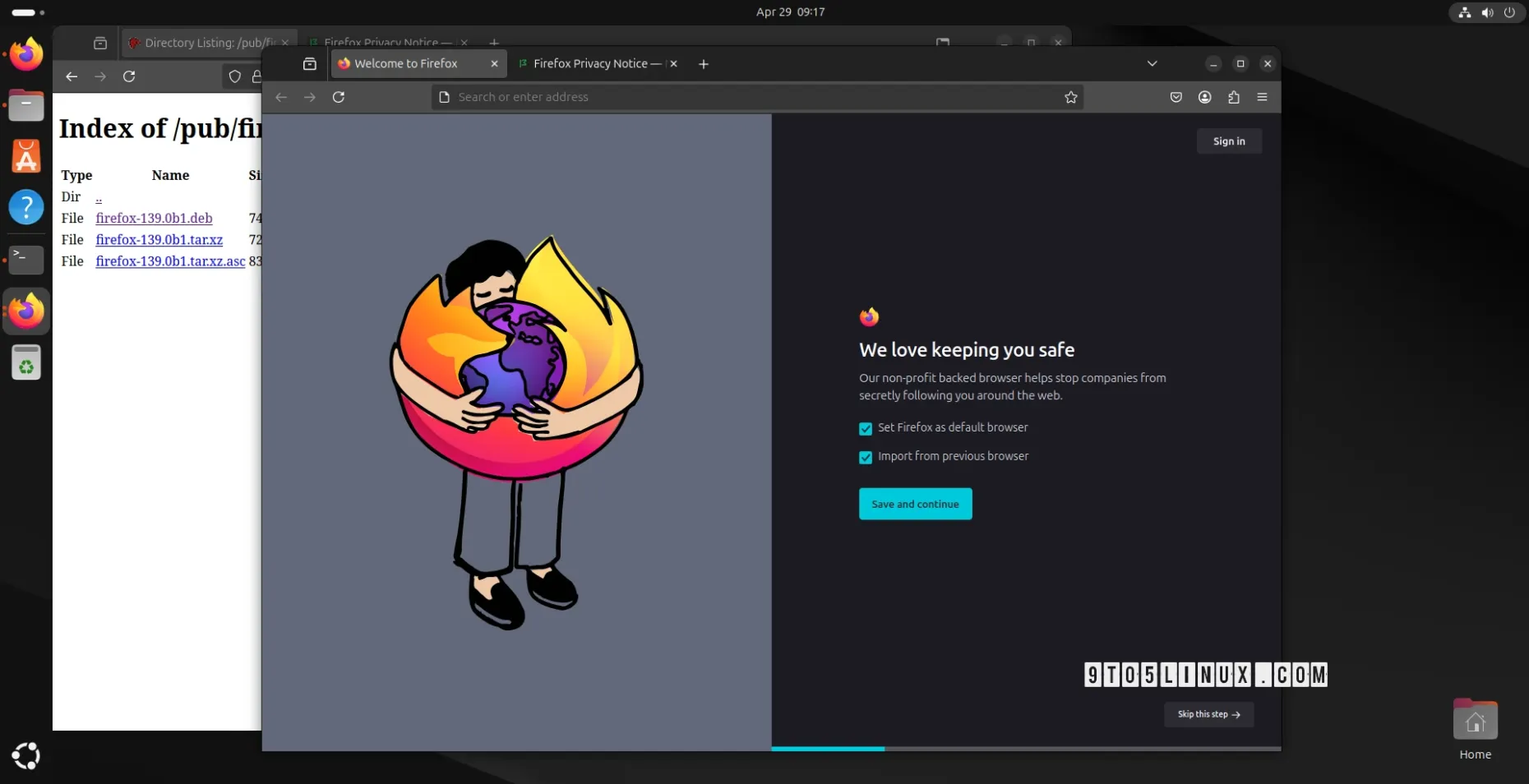
Task: Switch to the Firefox Privacy Notice tab in the front window
Action: tap(596, 64)
